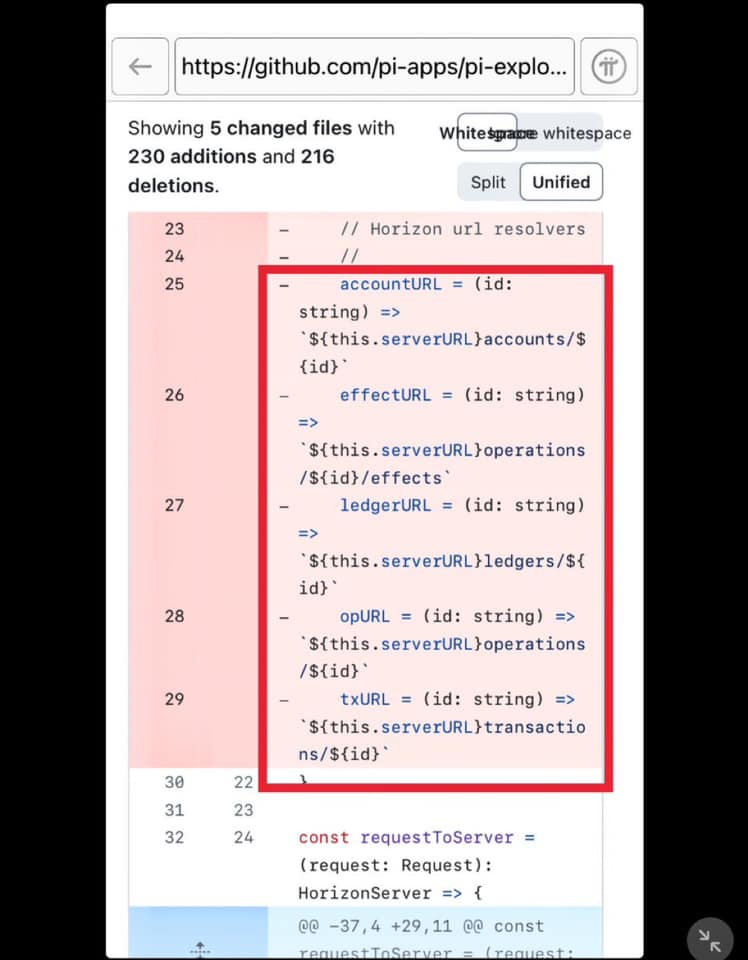
Task: Click the github.com URL address field
Action: pos(374,67)
